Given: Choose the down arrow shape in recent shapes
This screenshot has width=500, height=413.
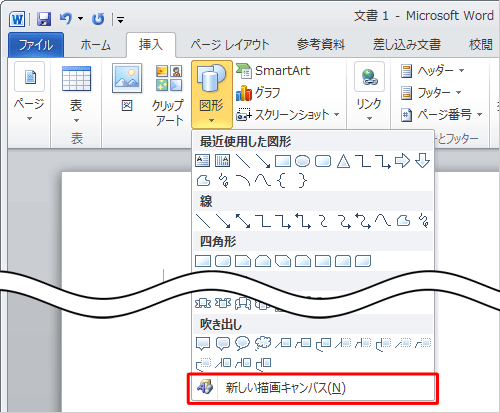Looking at the screenshot, I should pos(422,161).
